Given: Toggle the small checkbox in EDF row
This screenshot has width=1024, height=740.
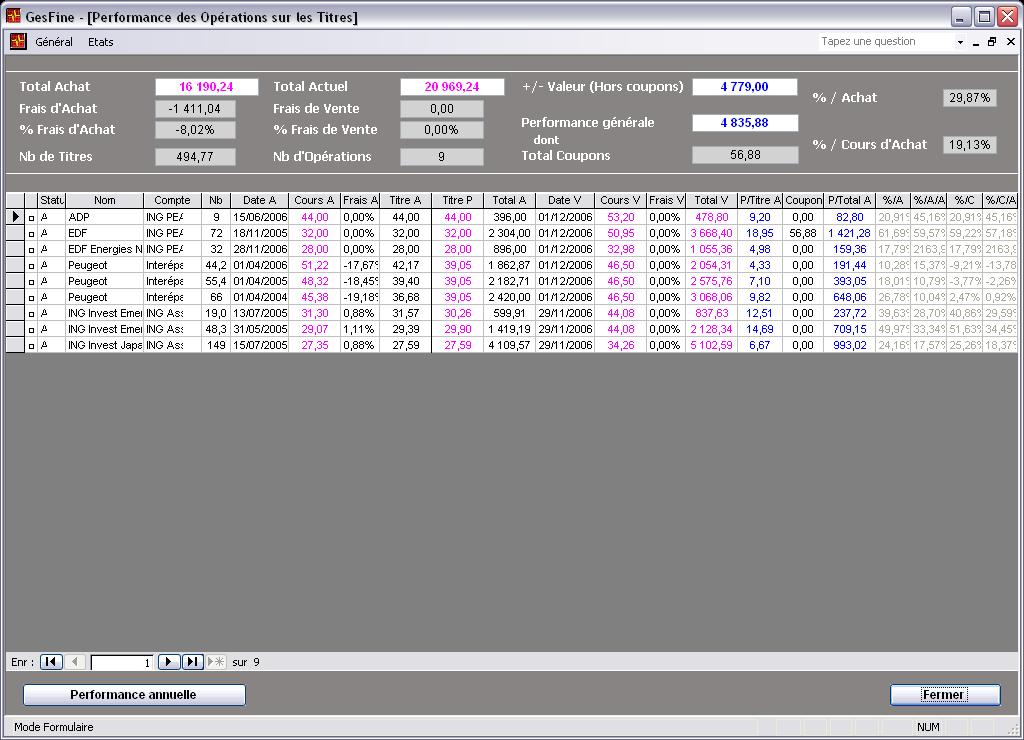Looking at the screenshot, I should 31,234.
